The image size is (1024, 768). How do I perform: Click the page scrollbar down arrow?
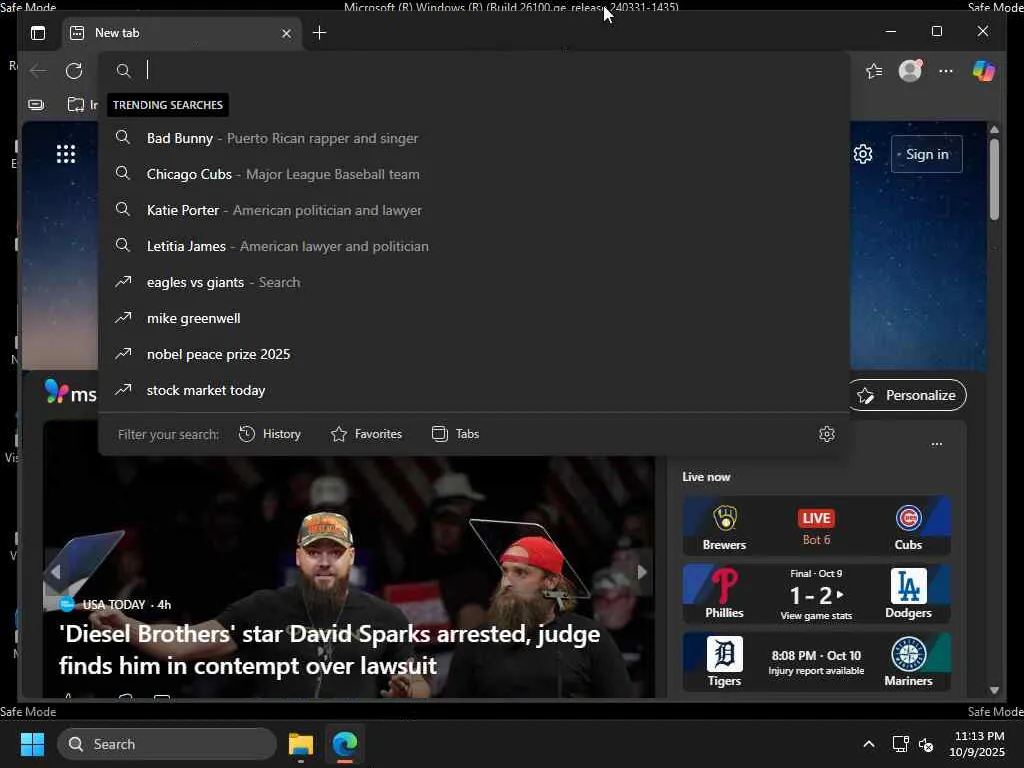pyautogui.click(x=994, y=690)
